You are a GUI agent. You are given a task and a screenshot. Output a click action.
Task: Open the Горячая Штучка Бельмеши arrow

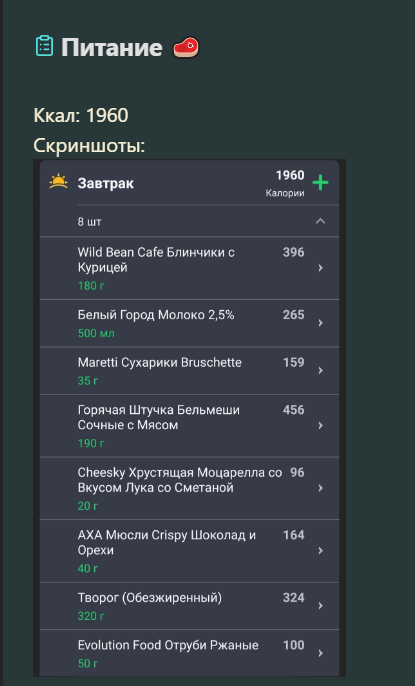pyautogui.click(x=321, y=425)
